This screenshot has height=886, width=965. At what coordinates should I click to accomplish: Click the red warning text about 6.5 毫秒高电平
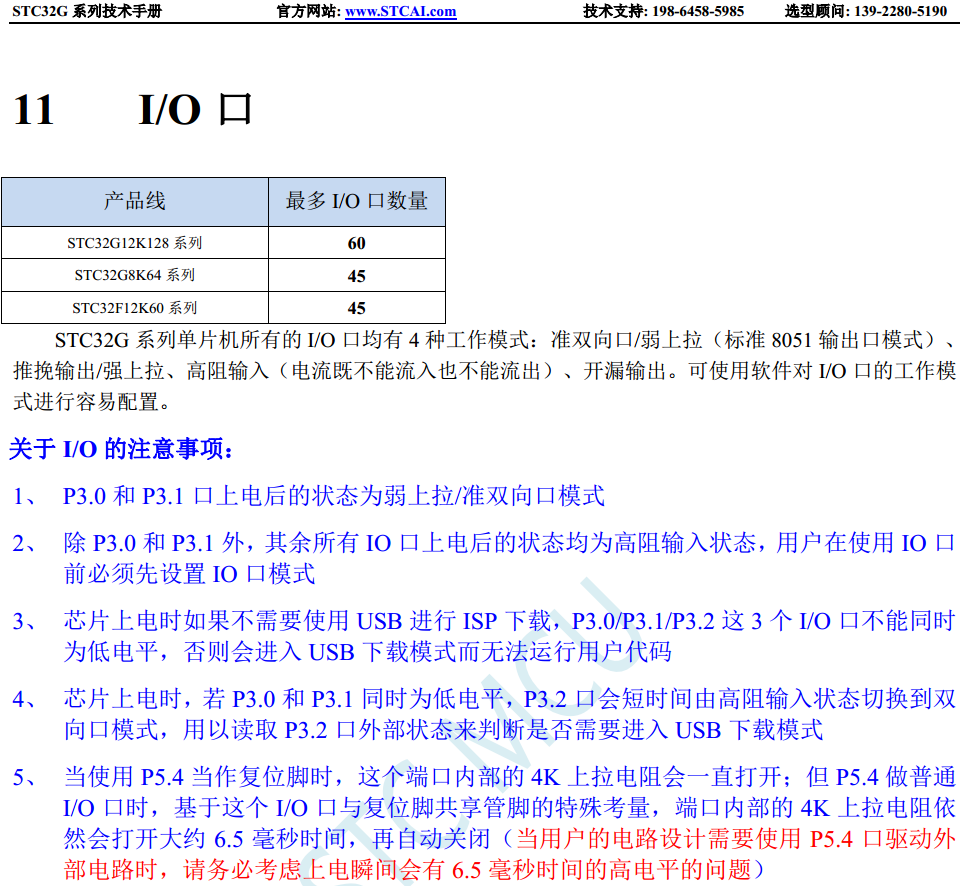(511, 854)
